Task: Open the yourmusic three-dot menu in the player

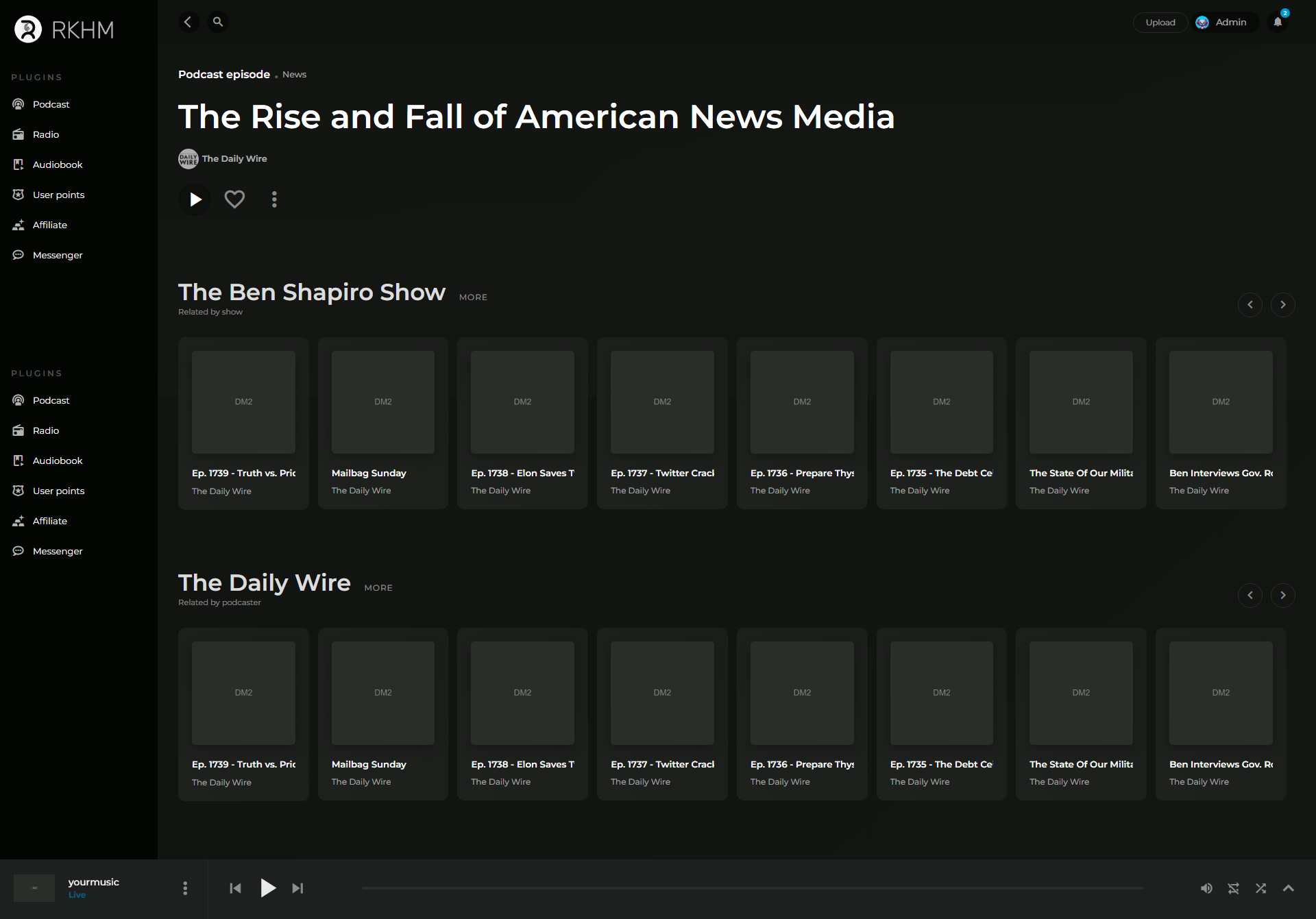Action: point(185,888)
